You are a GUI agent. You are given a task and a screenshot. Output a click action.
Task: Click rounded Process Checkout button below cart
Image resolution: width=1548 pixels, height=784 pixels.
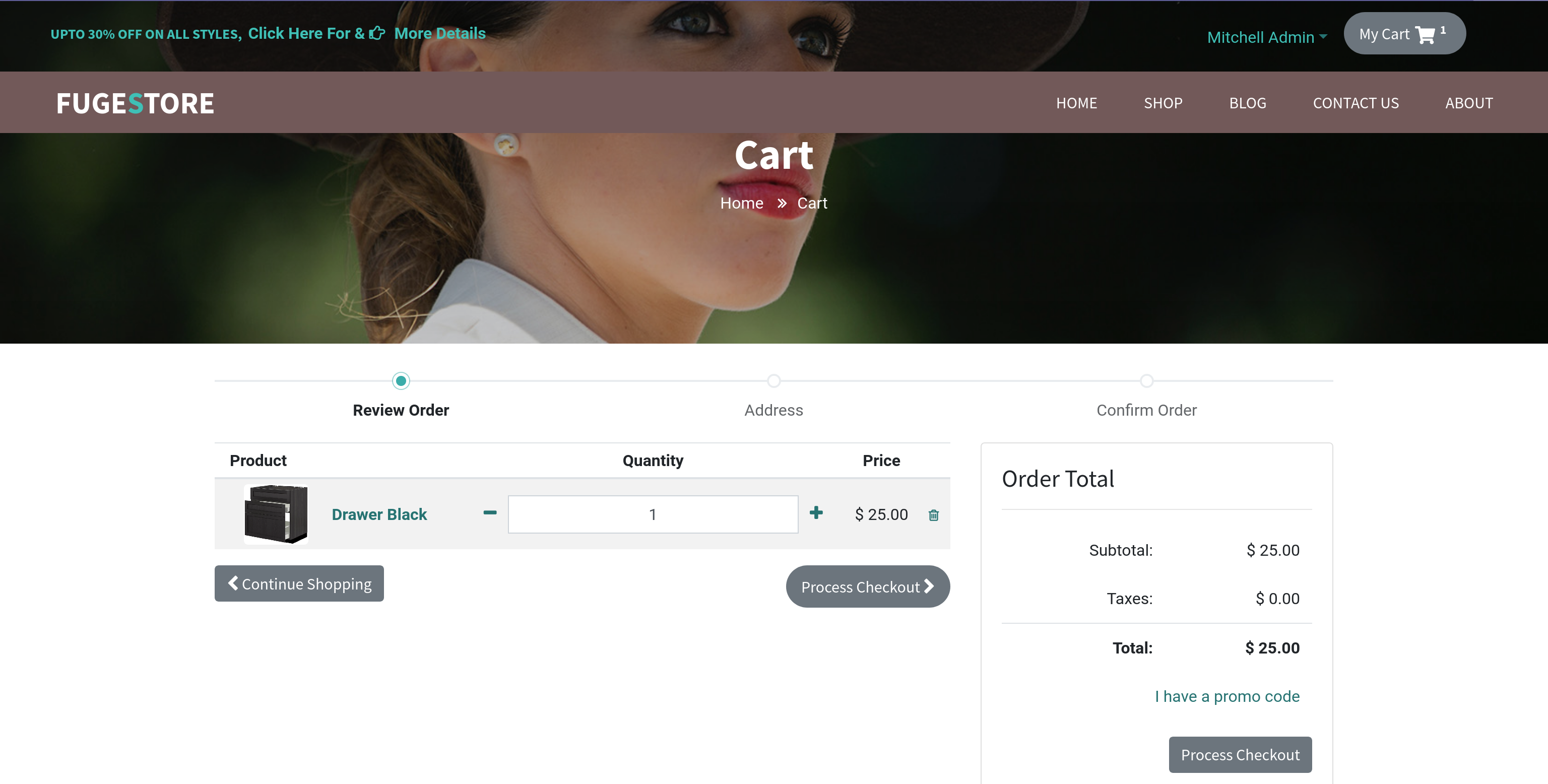[x=867, y=587]
